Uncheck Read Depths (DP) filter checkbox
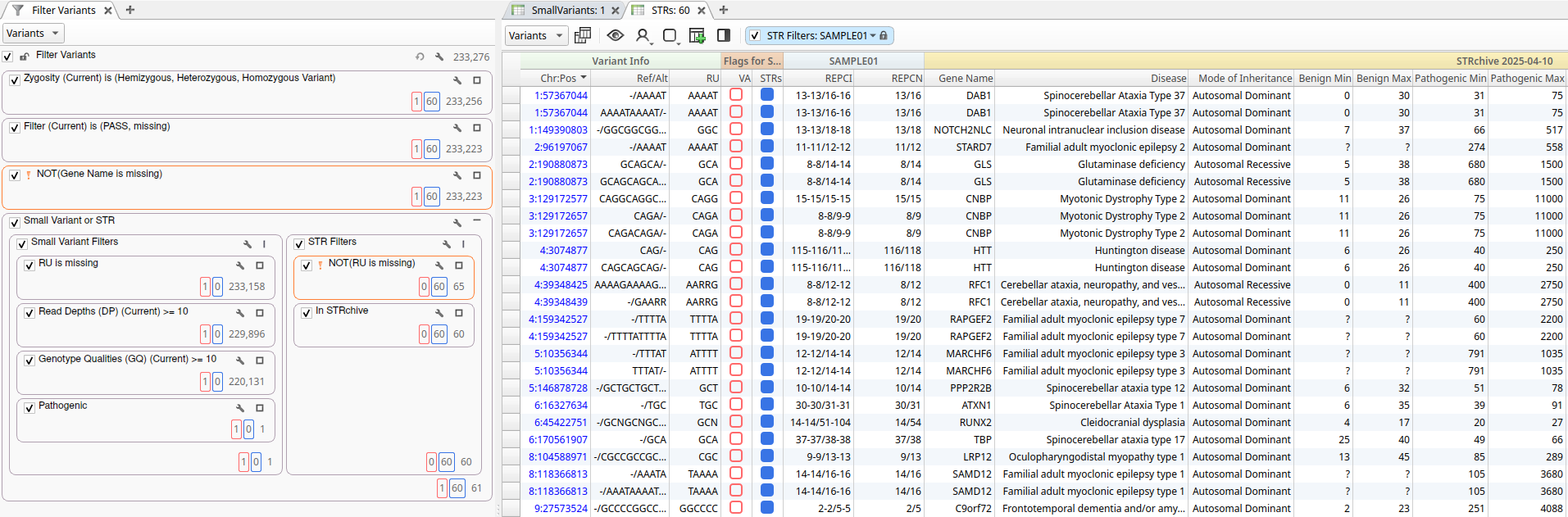 click(30, 313)
